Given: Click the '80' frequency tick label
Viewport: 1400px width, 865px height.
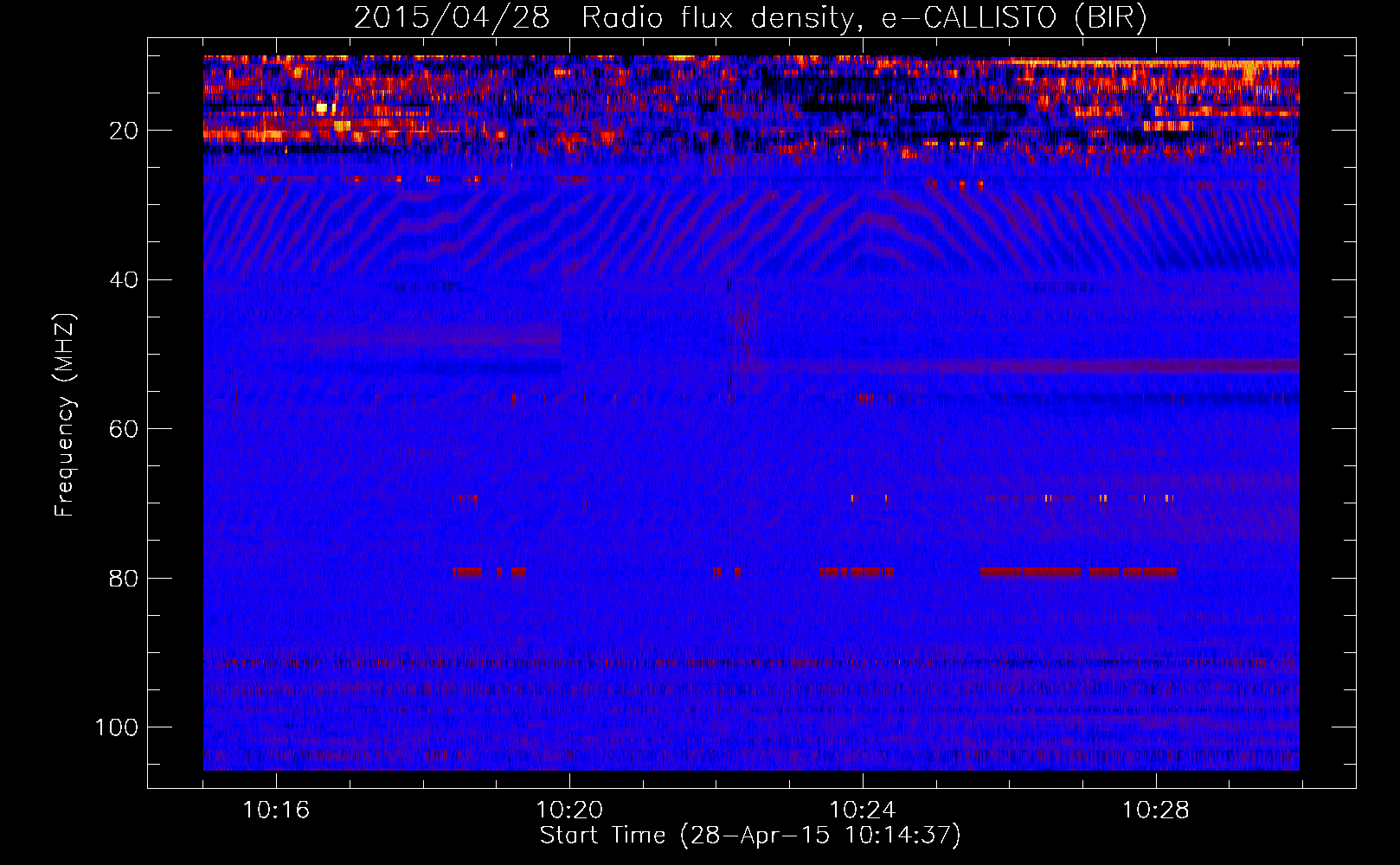Looking at the screenshot, I should (x=124, y=579).
